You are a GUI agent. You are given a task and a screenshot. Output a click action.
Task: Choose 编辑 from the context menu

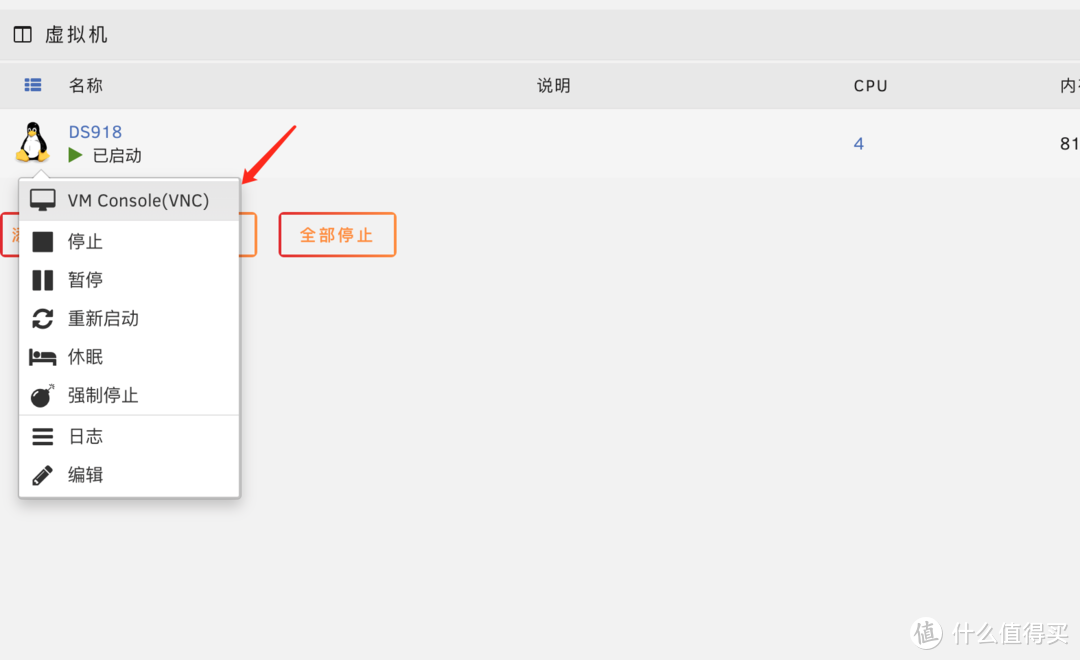click(86, 473)
